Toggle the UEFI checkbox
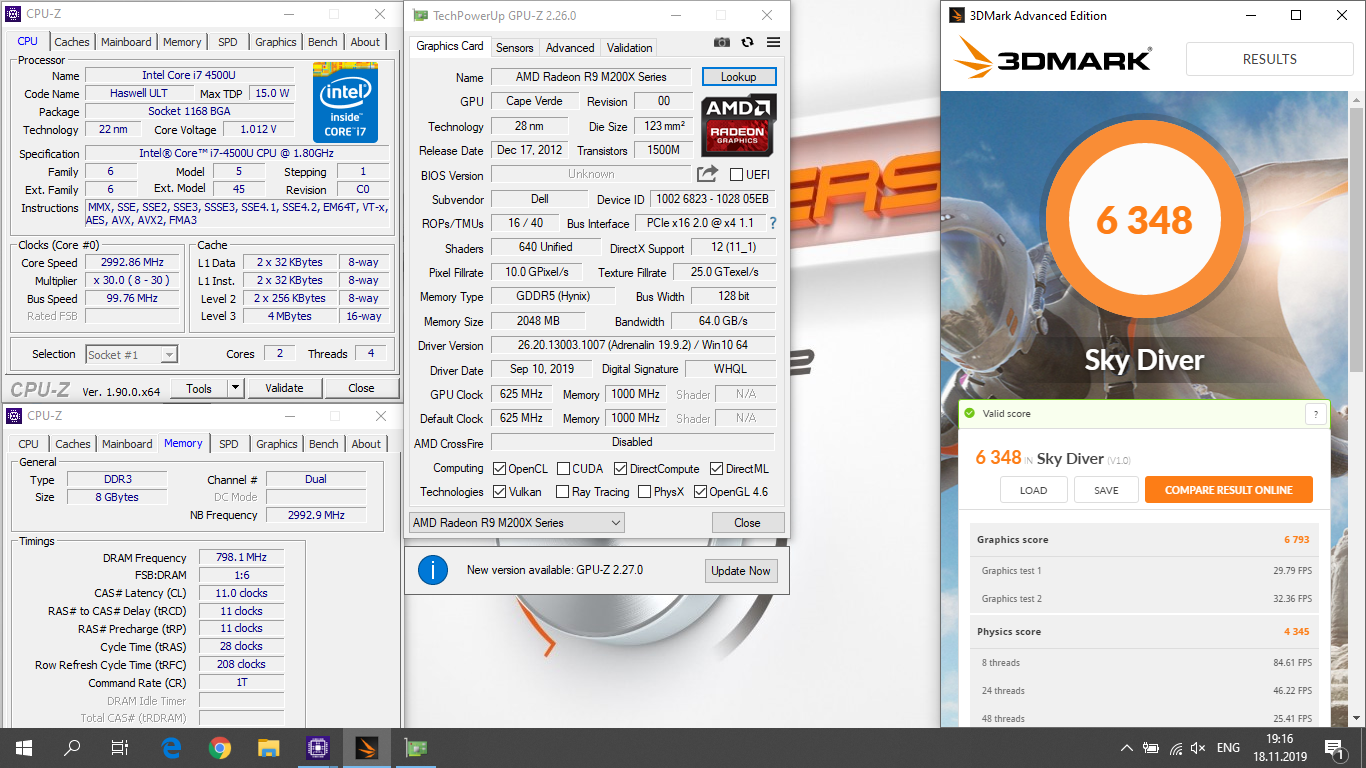Screen dimensions: 1366x768 [x=737, y=175]
